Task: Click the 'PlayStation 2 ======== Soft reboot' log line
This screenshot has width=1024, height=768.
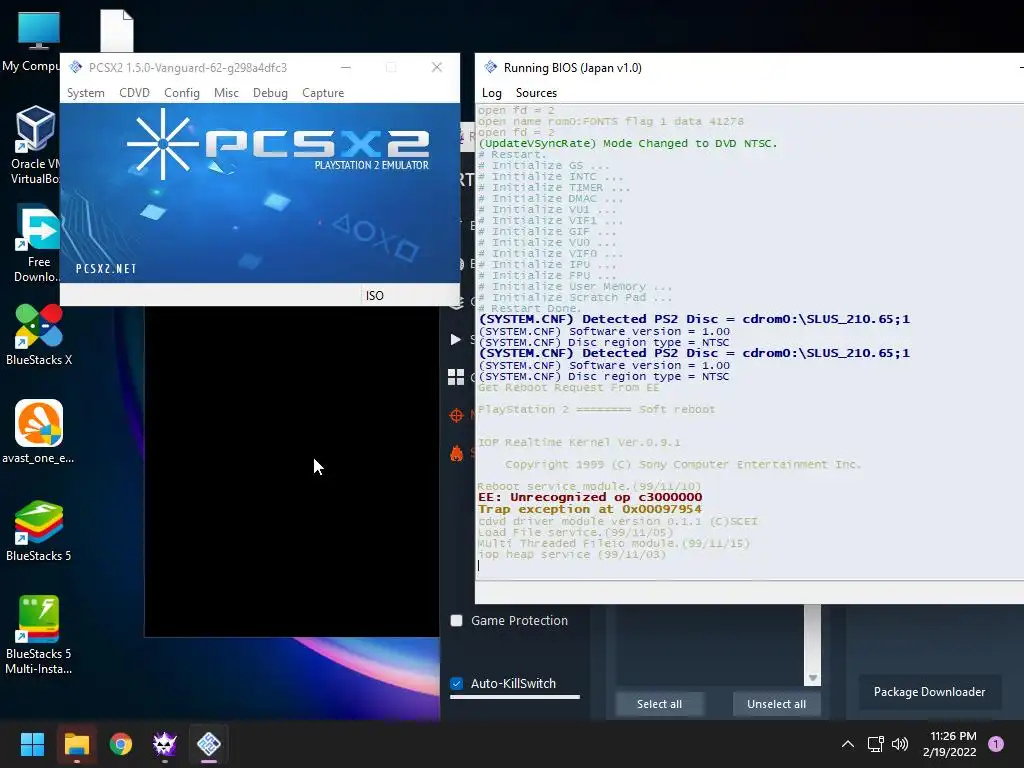Action: [x=596, y=409]
